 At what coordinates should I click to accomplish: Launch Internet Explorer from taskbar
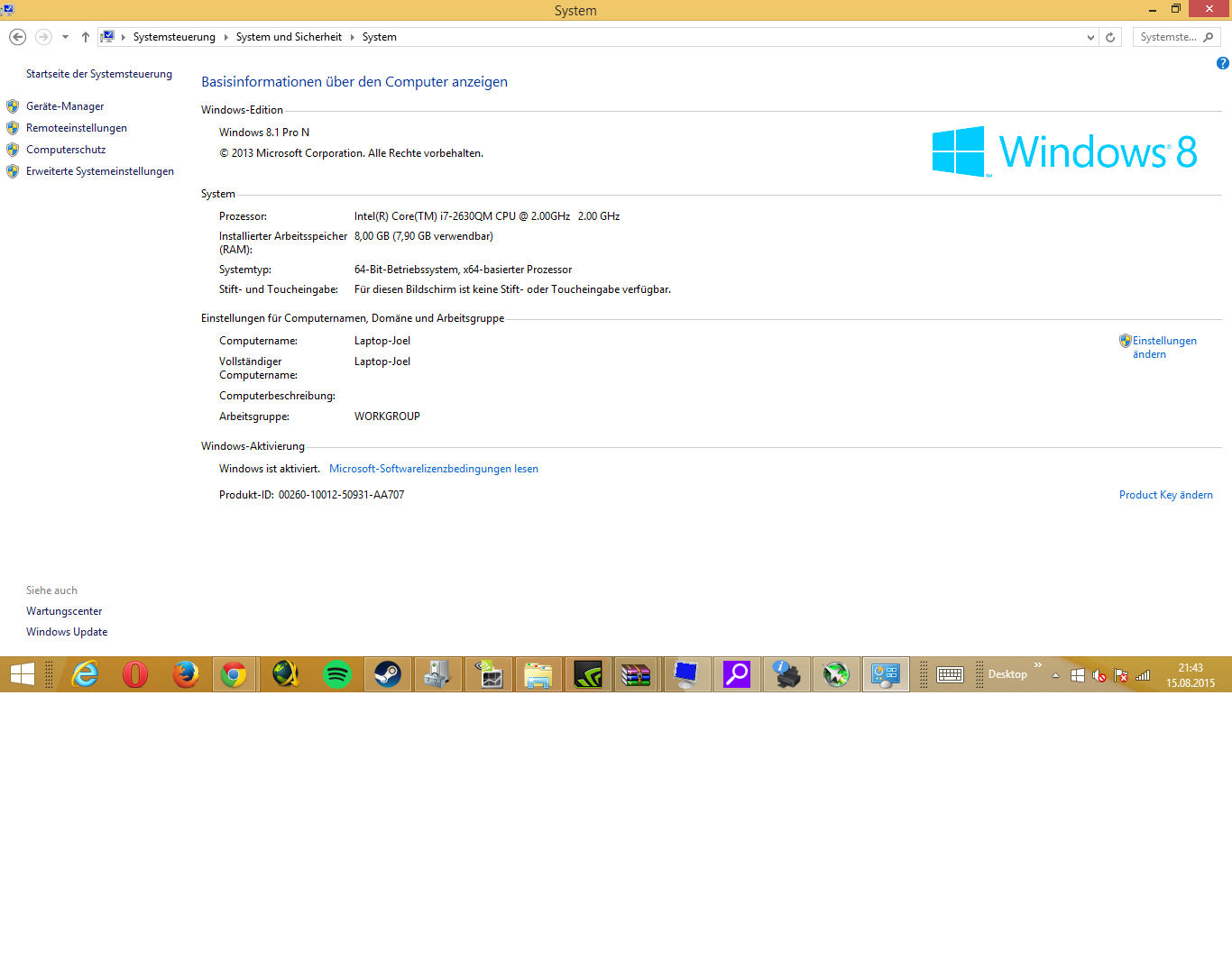[85, 674]
